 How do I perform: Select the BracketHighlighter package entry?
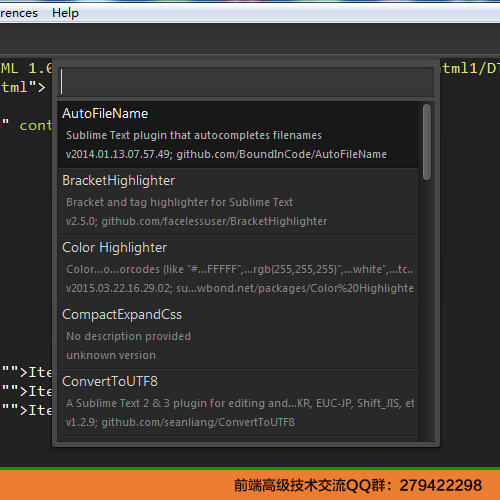point(238,202)
